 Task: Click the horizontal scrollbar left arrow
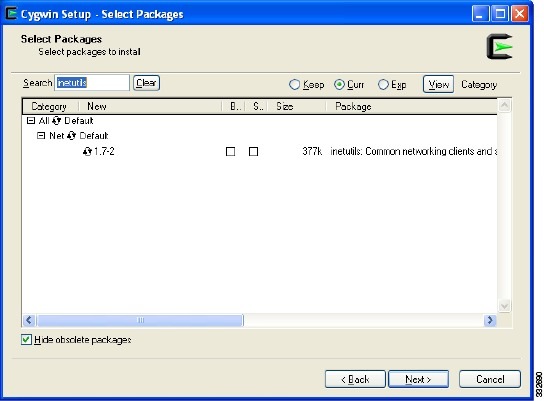point(29,320)
